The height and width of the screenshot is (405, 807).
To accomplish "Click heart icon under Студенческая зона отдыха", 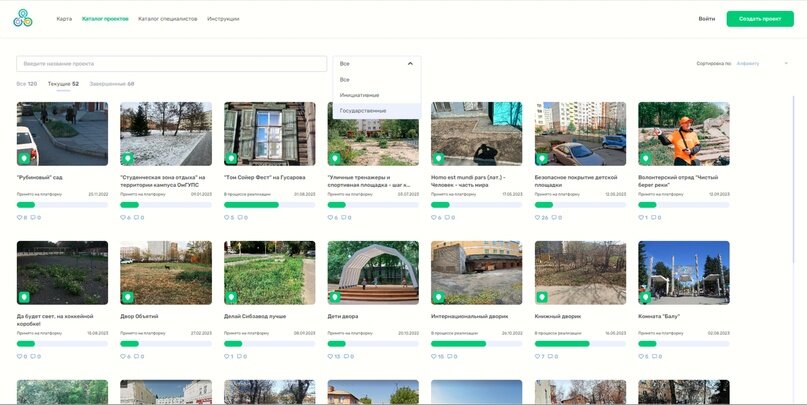I will click(123, 218).
